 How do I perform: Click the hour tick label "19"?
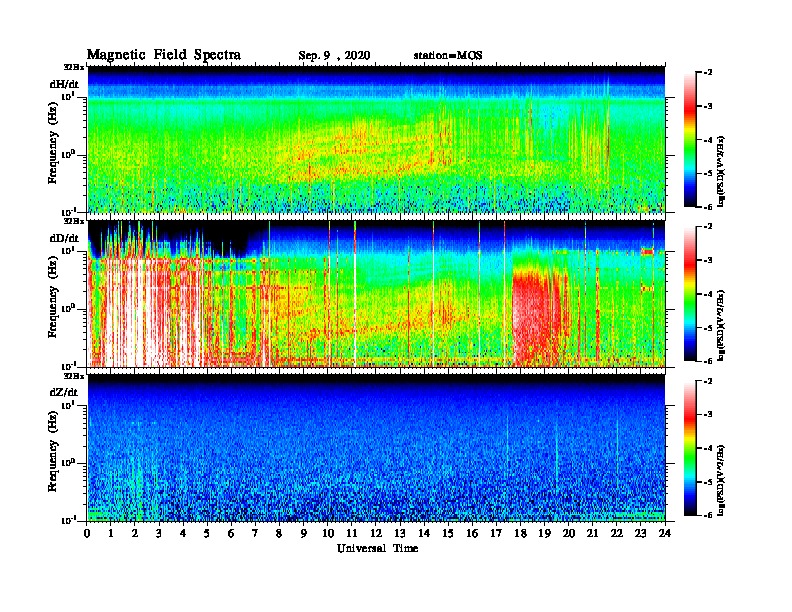point(545,534)
